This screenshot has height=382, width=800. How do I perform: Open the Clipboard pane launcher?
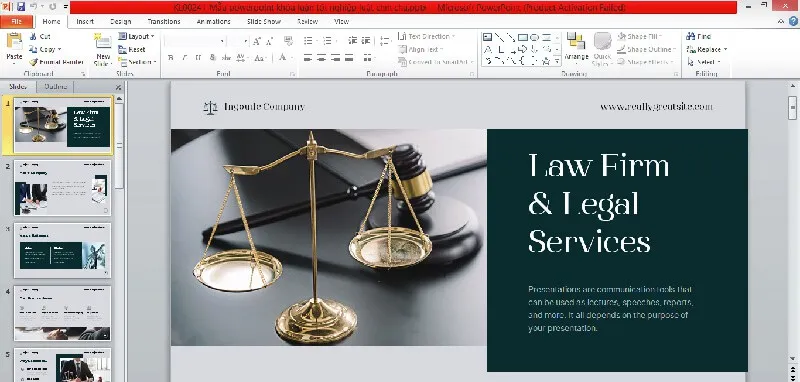(x=82, y=74)
